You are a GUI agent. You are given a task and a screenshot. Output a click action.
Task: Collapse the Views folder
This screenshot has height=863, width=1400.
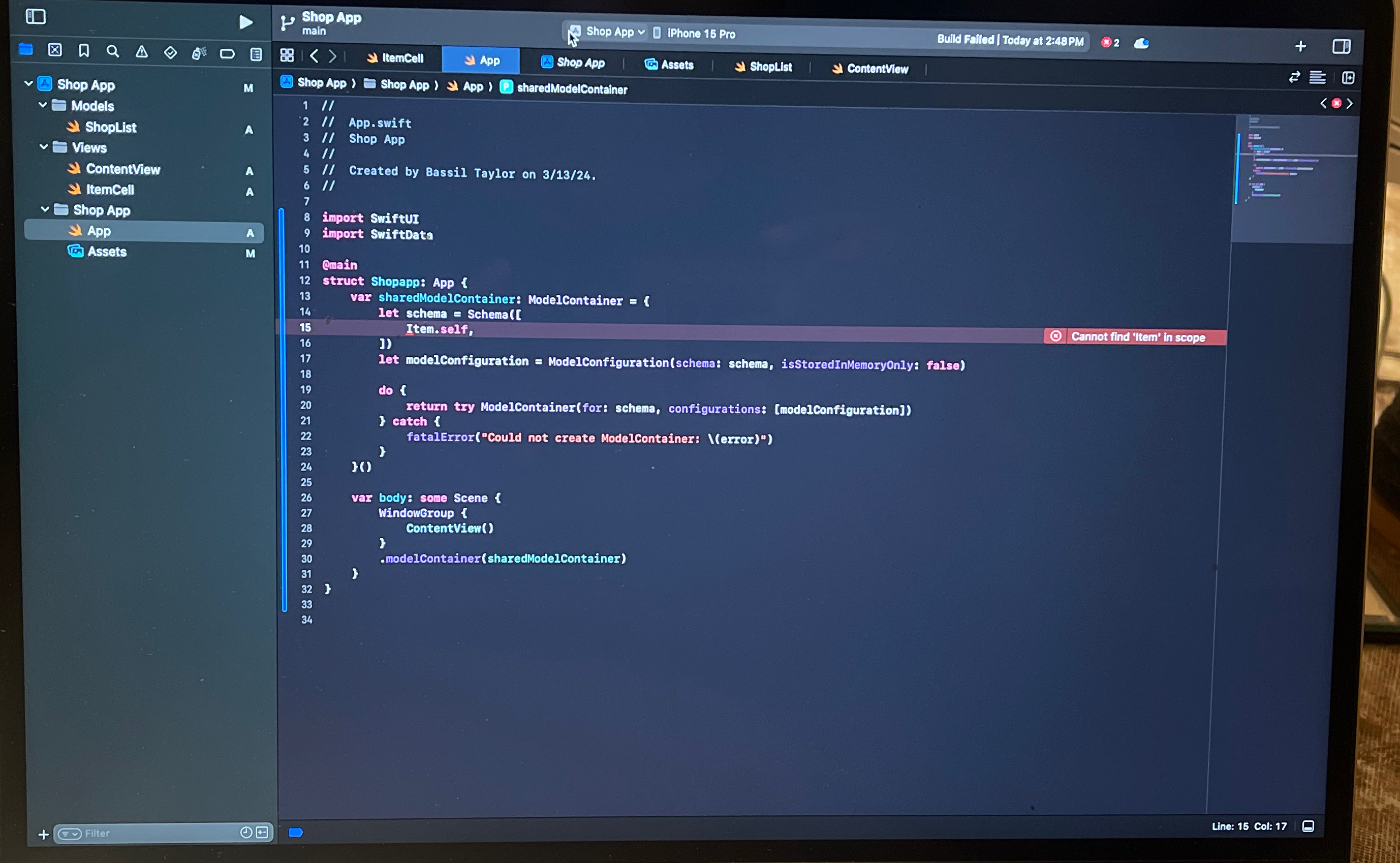pyautogui.click(x=44, y=147)
